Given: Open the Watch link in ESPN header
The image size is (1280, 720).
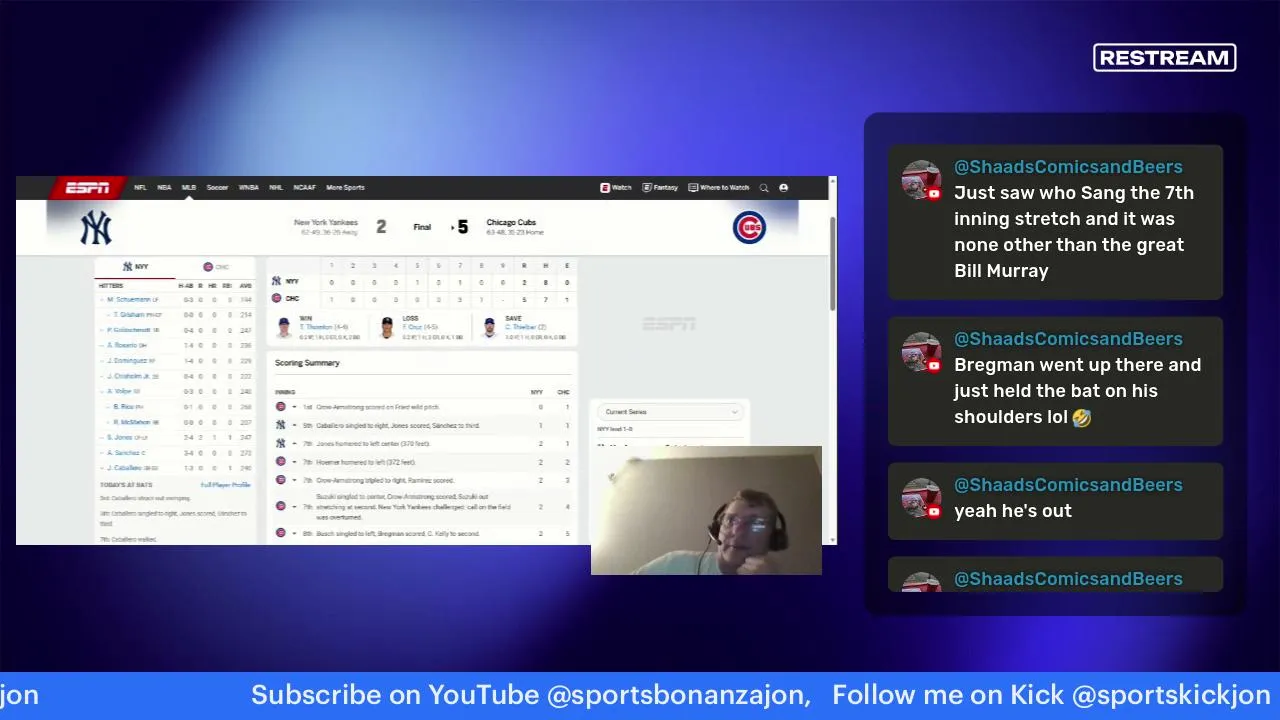Looking at the screenshot, I should click(x=616, y=188).
